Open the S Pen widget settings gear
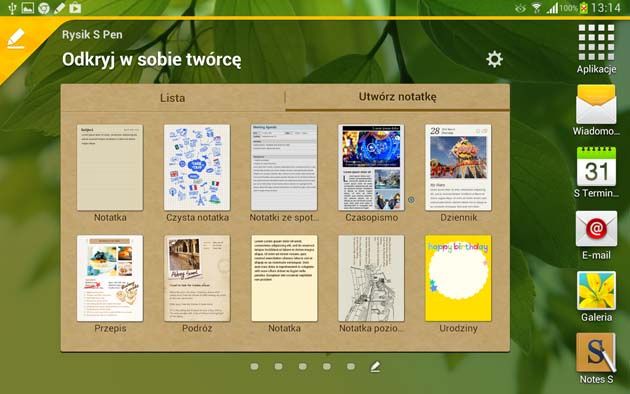This screenshot has height=394, width=630. 494,59
